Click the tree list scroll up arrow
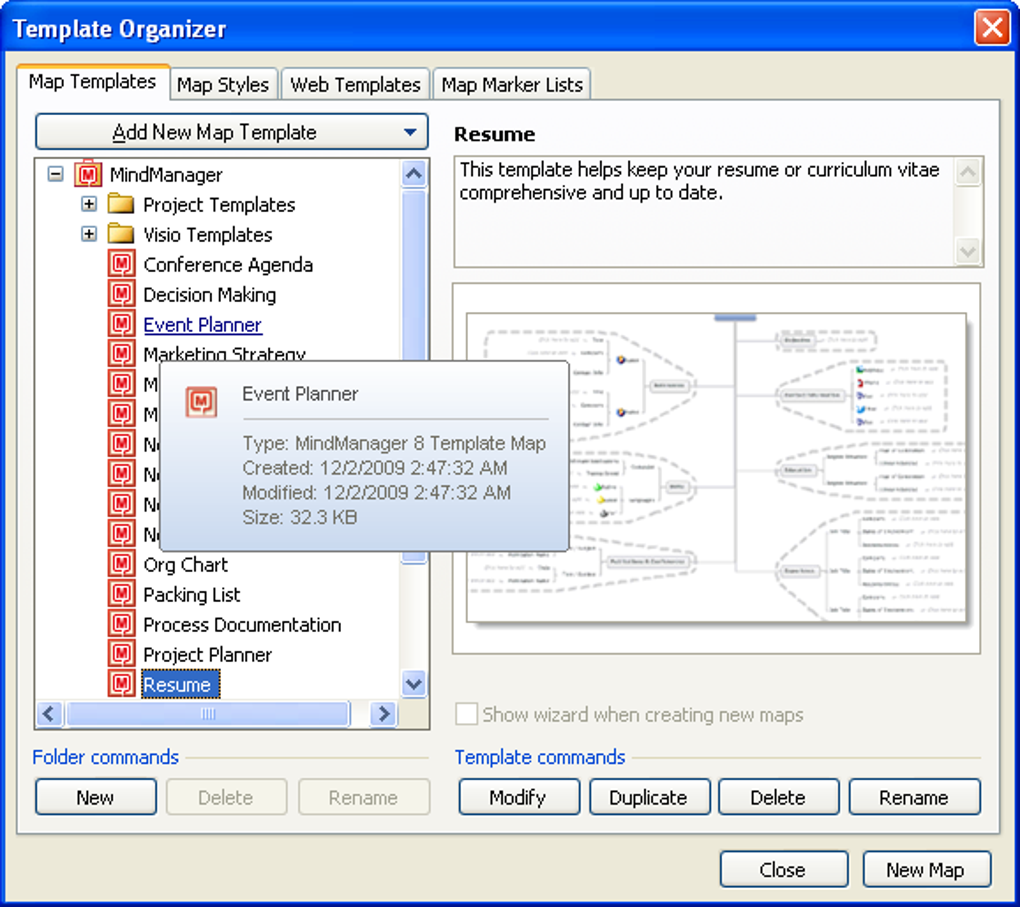Image resolution: width=1020 pixels, height=907 pixels. click(x=414, y=174)
